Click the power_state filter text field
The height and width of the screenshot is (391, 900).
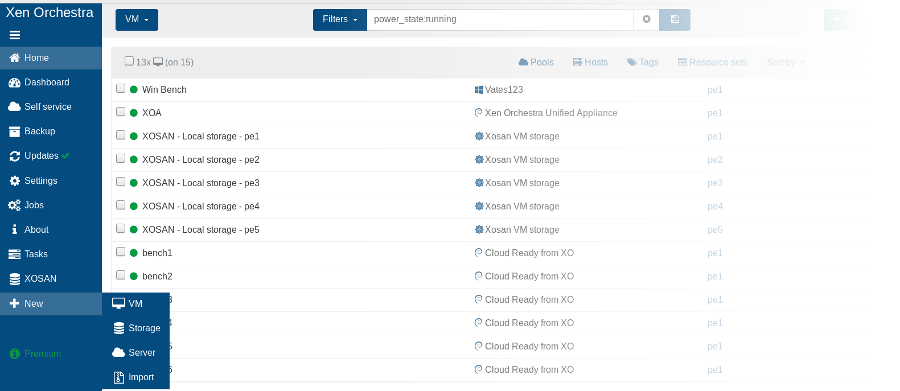tap(501, 19)
